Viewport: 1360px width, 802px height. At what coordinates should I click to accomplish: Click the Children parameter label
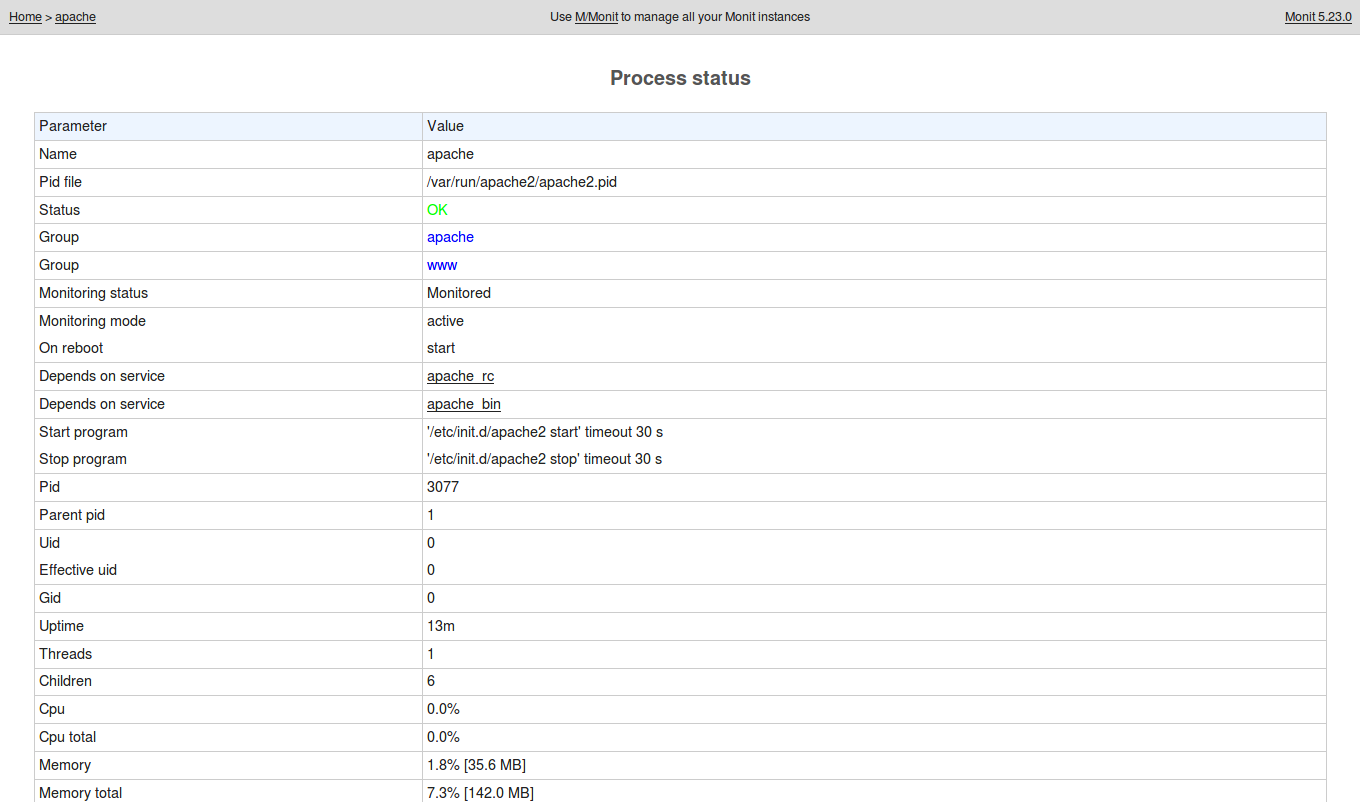(x=65, y=681)
